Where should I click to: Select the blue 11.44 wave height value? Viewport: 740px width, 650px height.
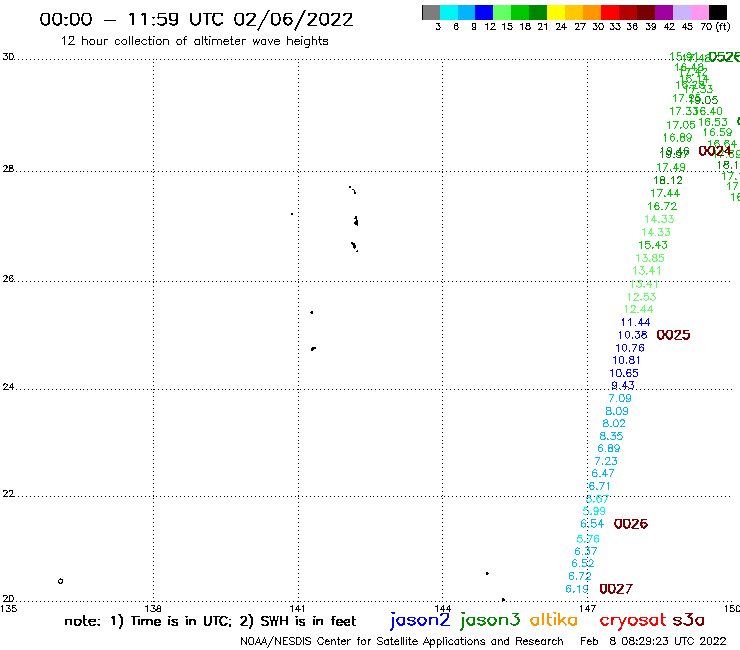point(635,322)
